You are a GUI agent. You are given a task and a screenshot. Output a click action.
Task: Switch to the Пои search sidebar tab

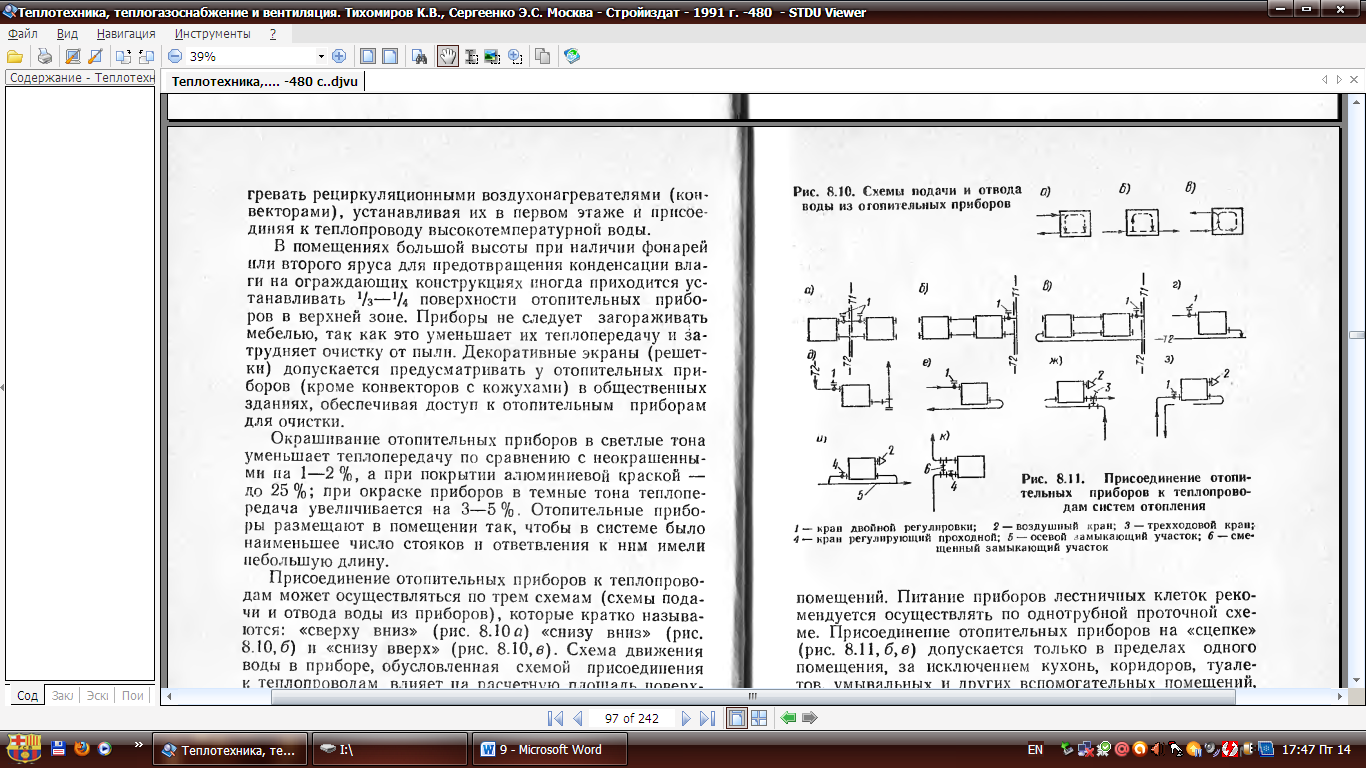pos(132,695)
